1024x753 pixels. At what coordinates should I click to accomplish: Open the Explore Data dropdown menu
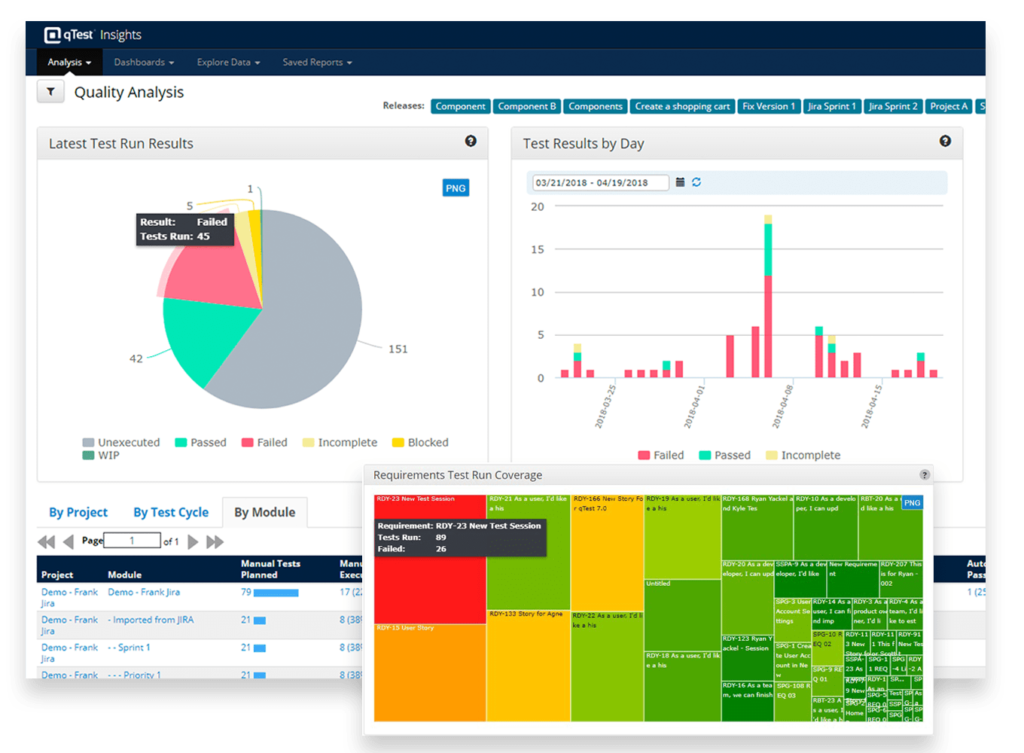coord(229,62)
